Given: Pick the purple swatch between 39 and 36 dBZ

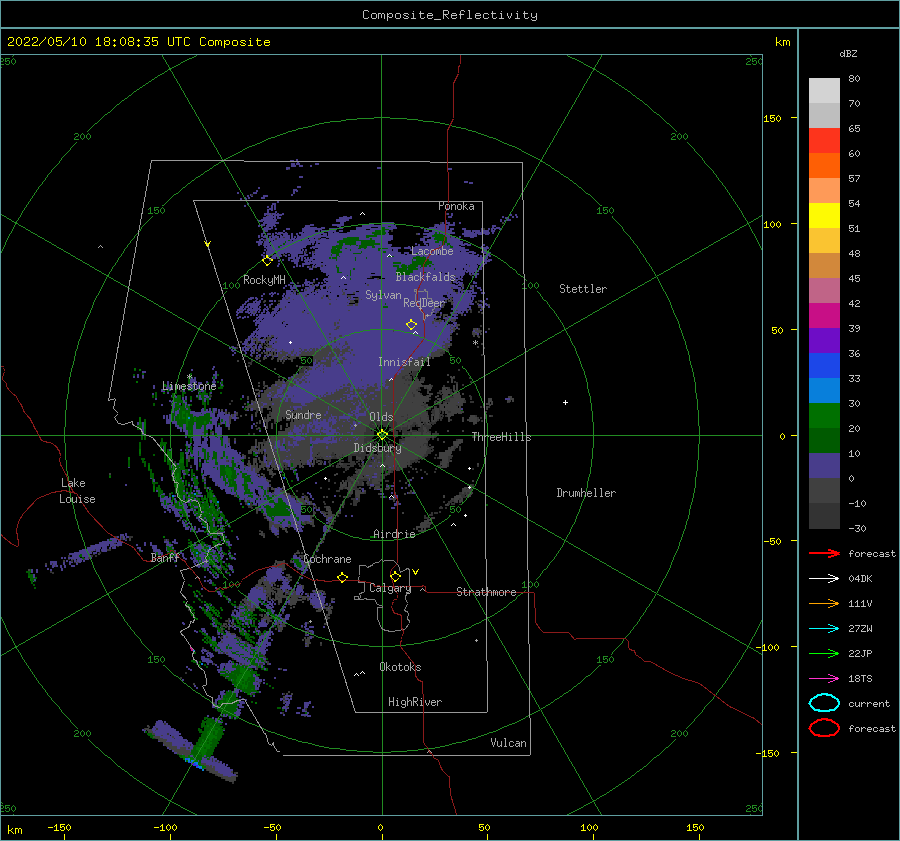Looking at the screenshot, I should point(824,341).
